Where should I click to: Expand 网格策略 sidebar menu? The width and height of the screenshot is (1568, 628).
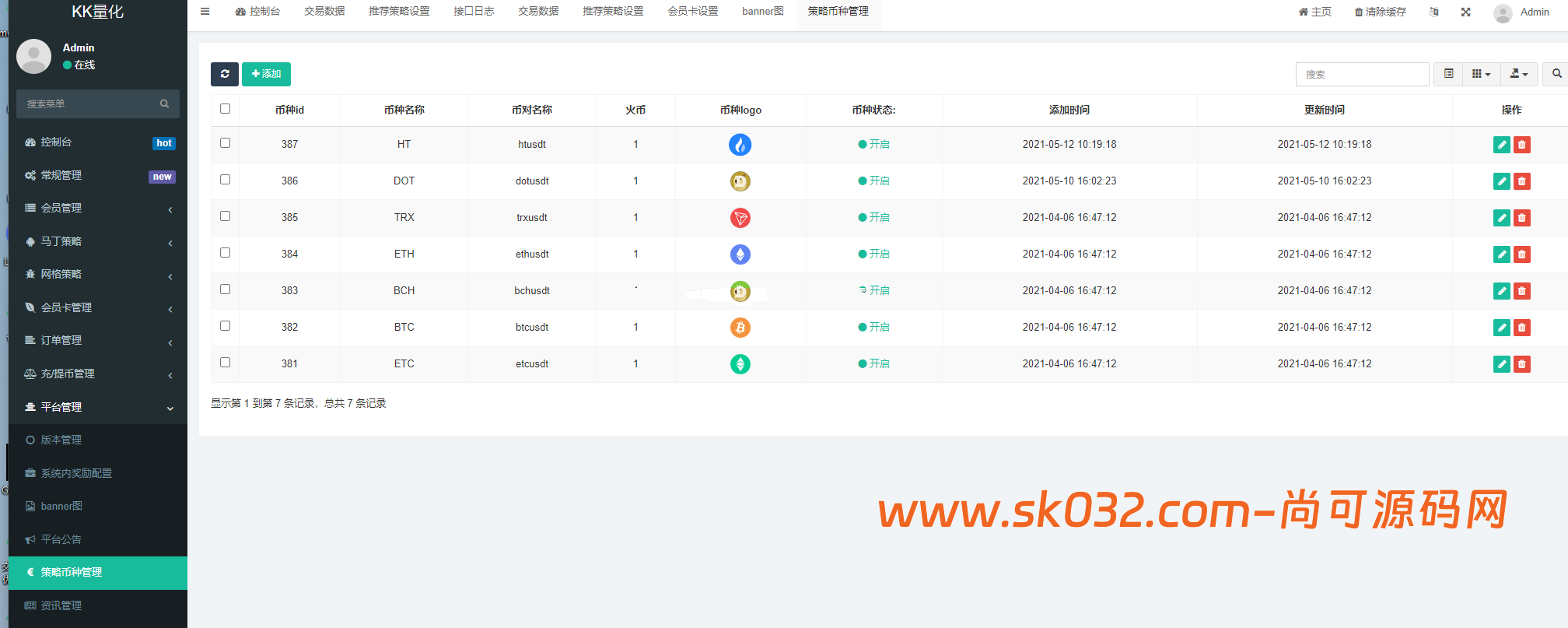pos(98,275)
